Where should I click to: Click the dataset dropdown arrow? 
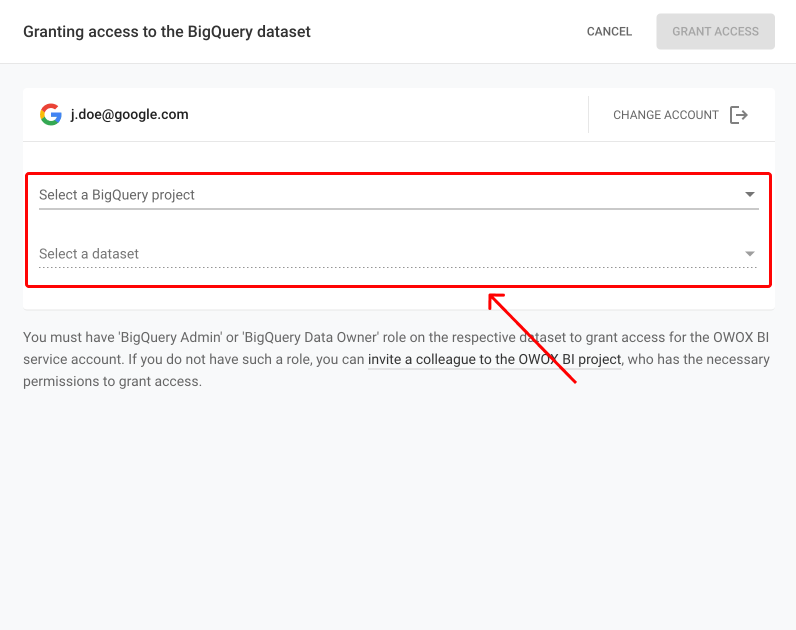click(x=750, y=253)
